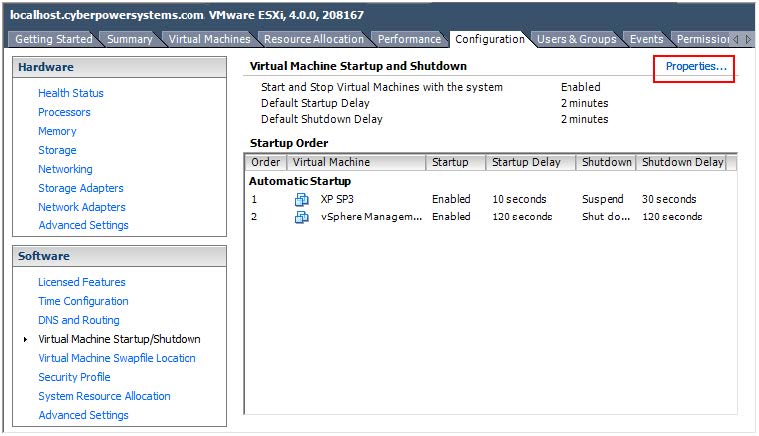759x436 pixels.
Task: Click the Shutdown column header
Action: pyautogui.click(x=606, y=162)
